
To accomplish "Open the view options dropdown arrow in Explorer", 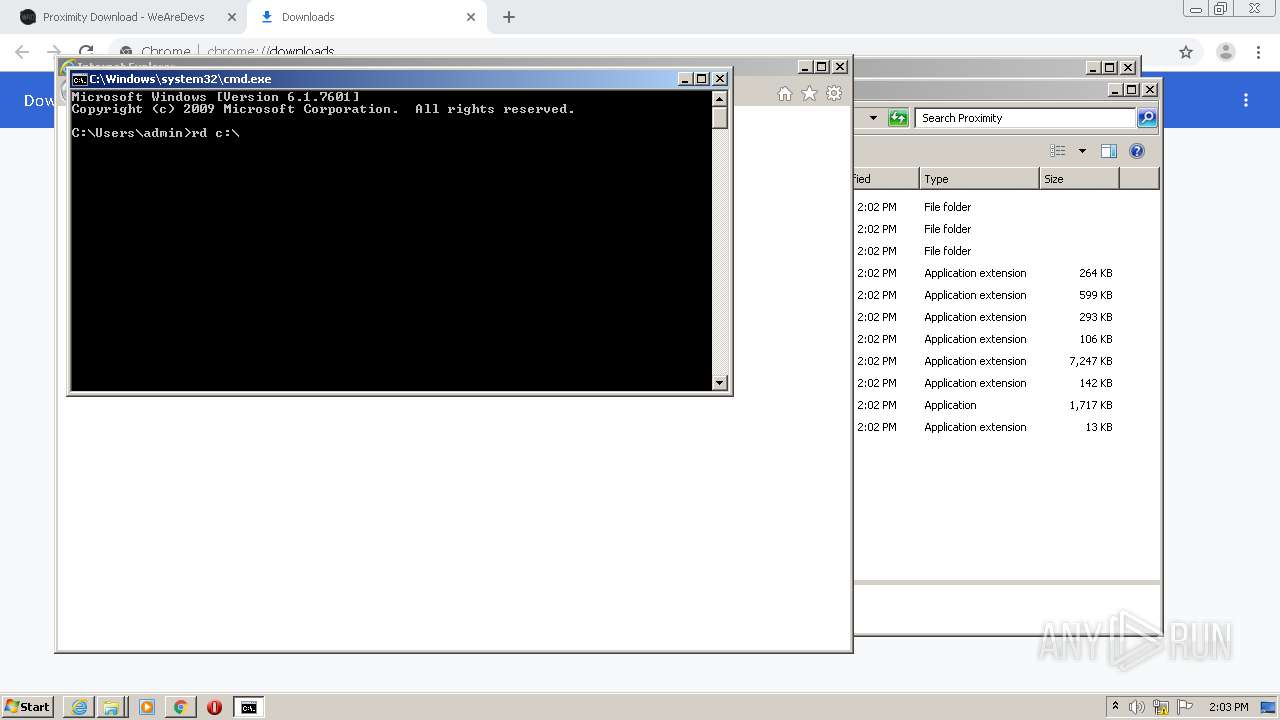I will pyautogui.click(x=1082, y=151).
